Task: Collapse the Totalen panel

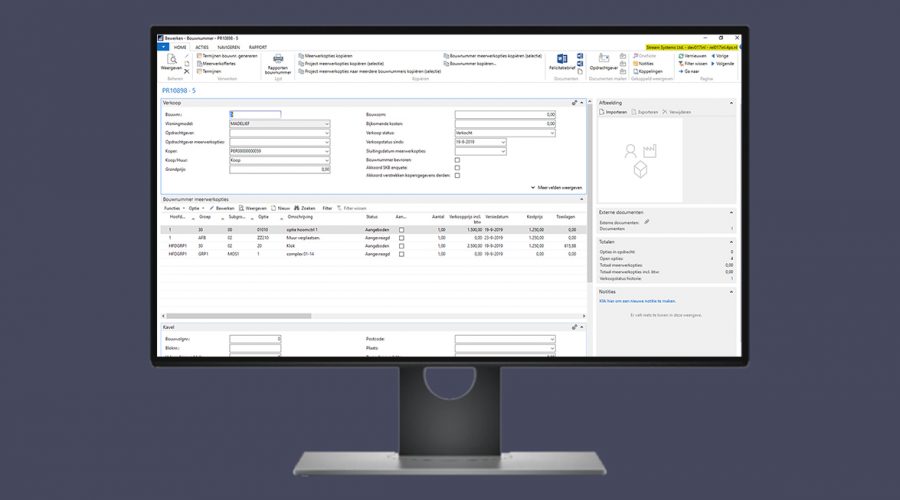Action: point(731,242)
